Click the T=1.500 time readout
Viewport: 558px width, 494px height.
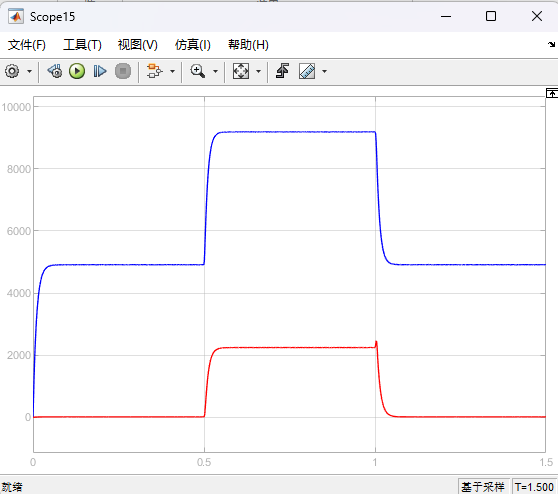(534, 487)
